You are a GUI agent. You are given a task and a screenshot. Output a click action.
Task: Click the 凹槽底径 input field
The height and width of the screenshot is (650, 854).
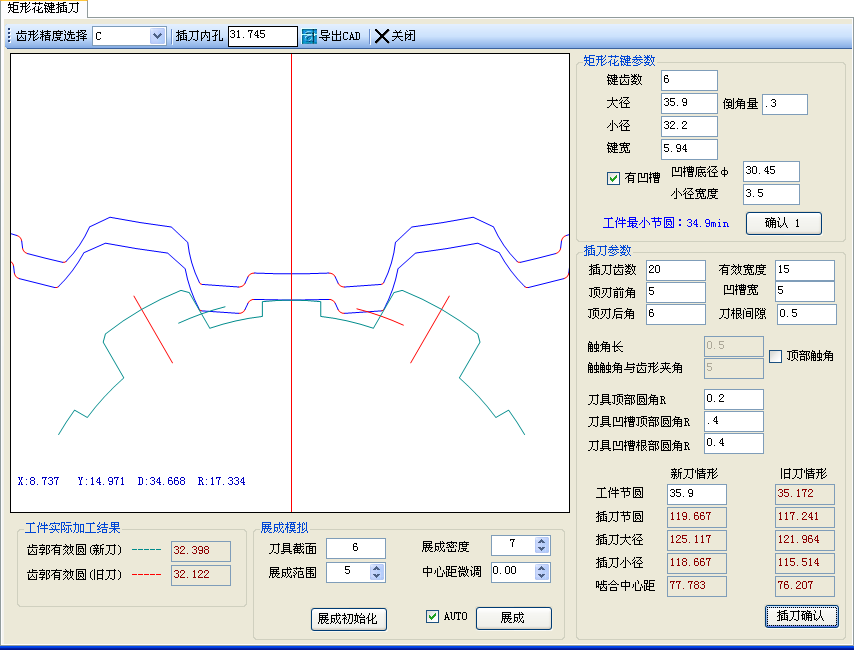[771, 171]
